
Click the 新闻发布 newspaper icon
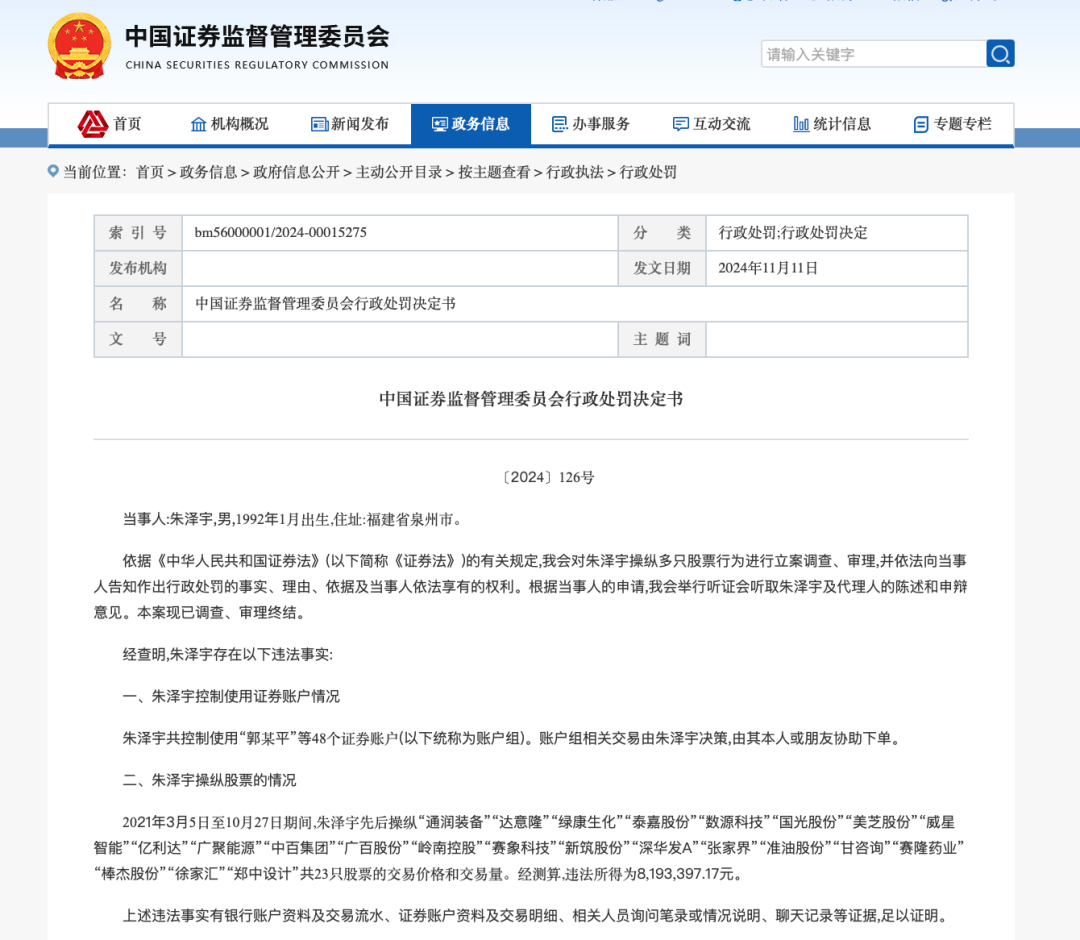coord(320,124)
